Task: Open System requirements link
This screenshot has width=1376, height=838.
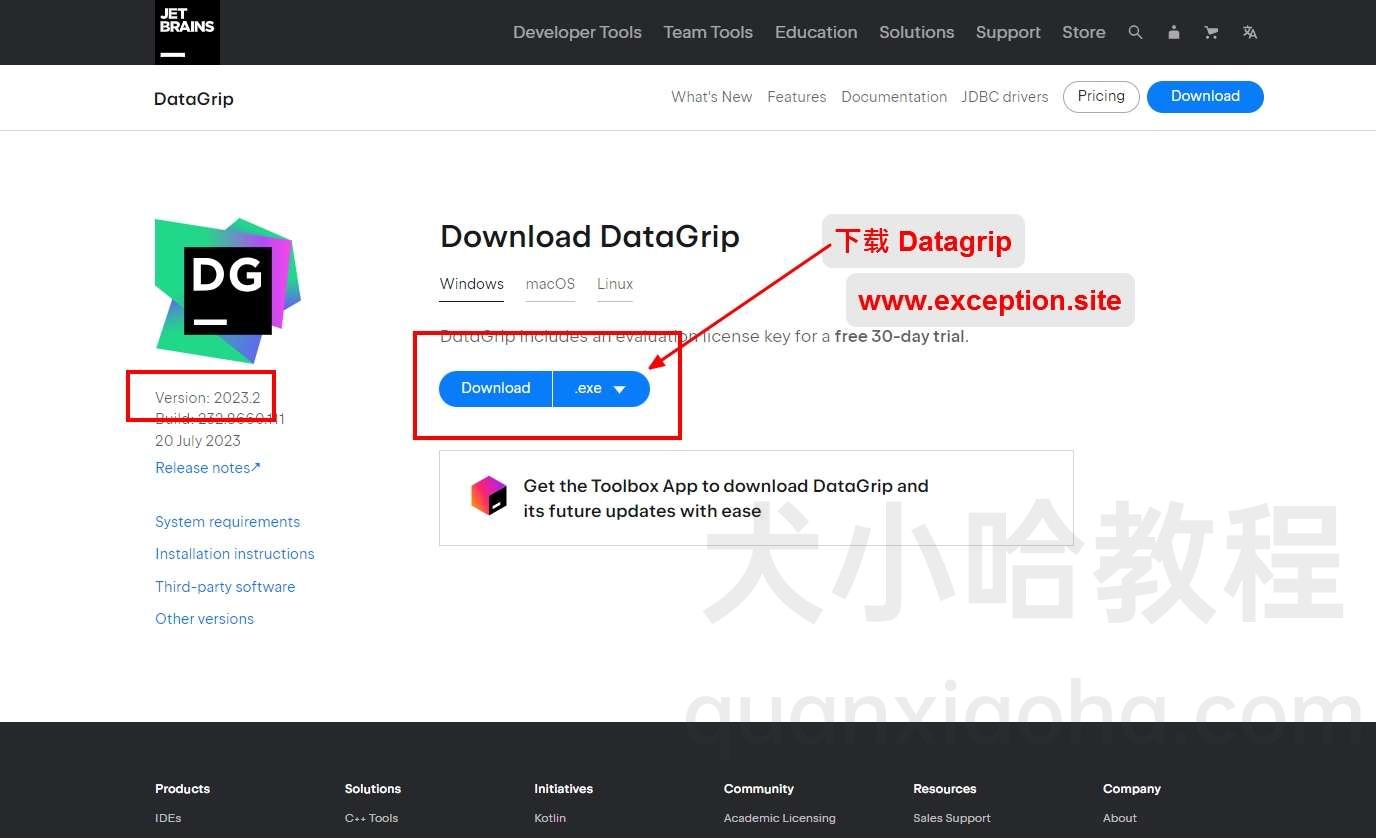Action: click(228, 522)
